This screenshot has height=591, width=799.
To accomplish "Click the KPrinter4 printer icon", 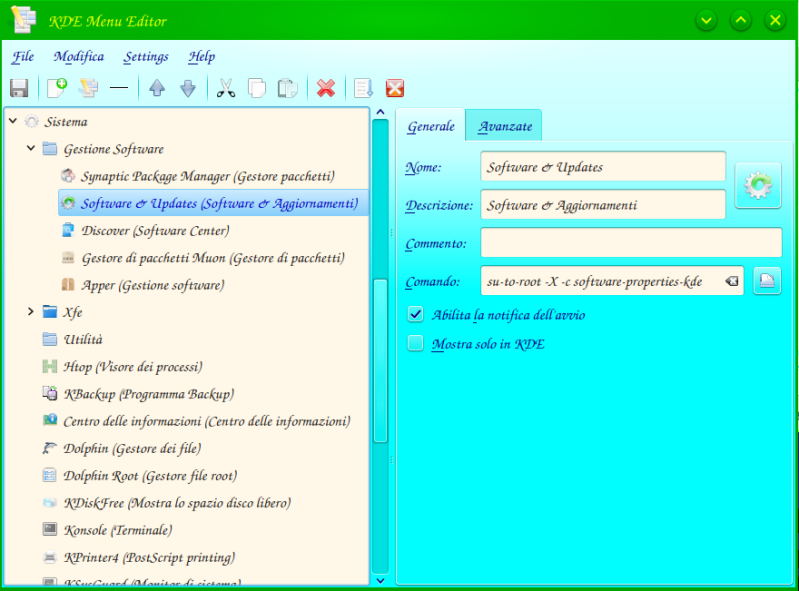I will click(49, 557).
